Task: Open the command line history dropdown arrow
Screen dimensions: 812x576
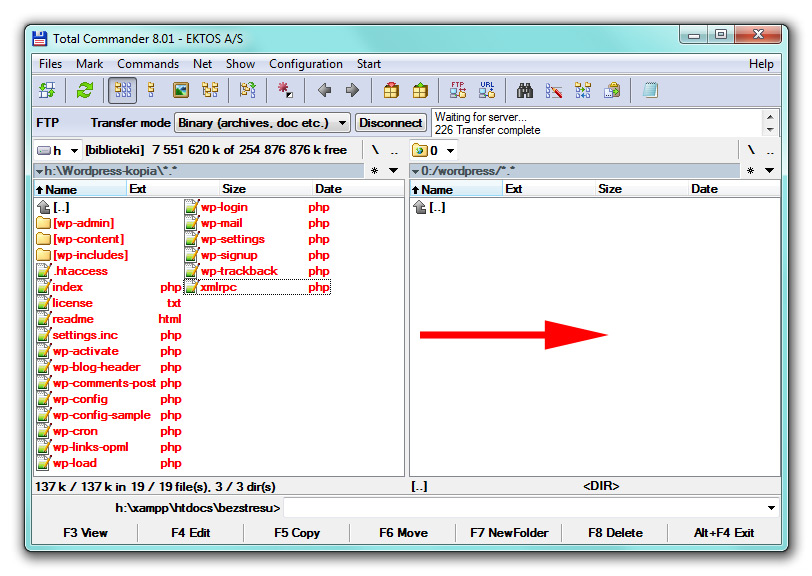Action: pyautogui.click(x=771, y=508)
